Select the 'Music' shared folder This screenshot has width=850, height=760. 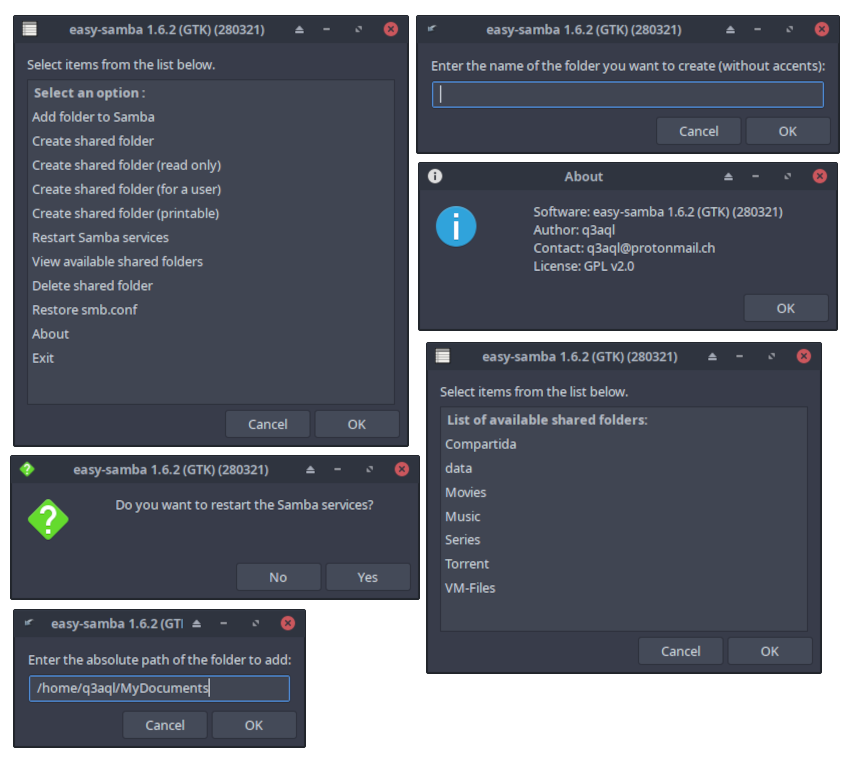pyautogui.click(x=624, y=517)
